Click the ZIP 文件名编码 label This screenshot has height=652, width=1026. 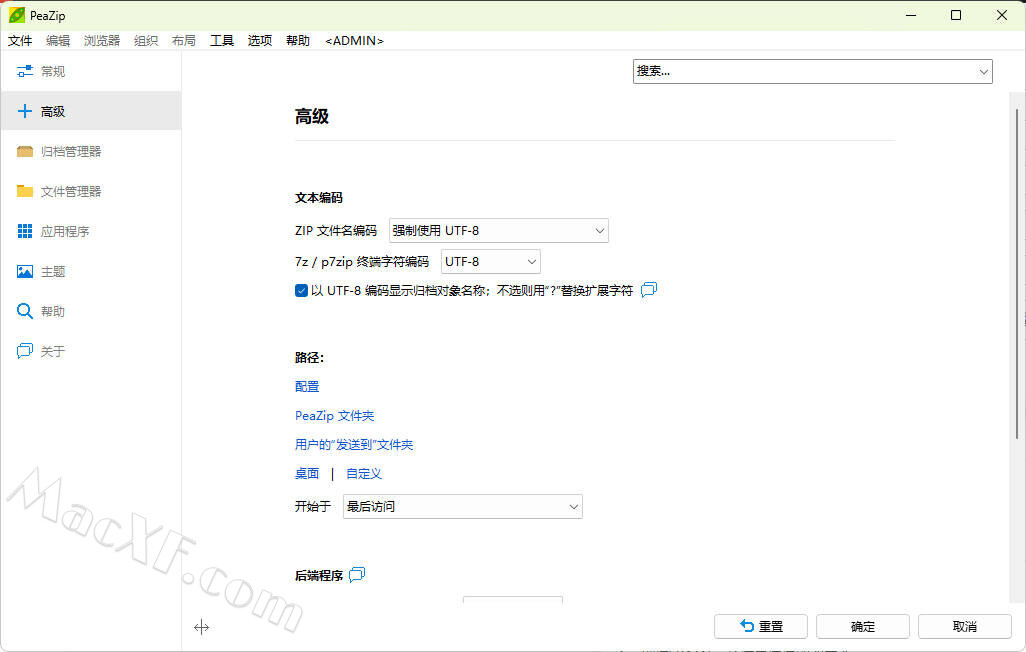tap(336, 230)
